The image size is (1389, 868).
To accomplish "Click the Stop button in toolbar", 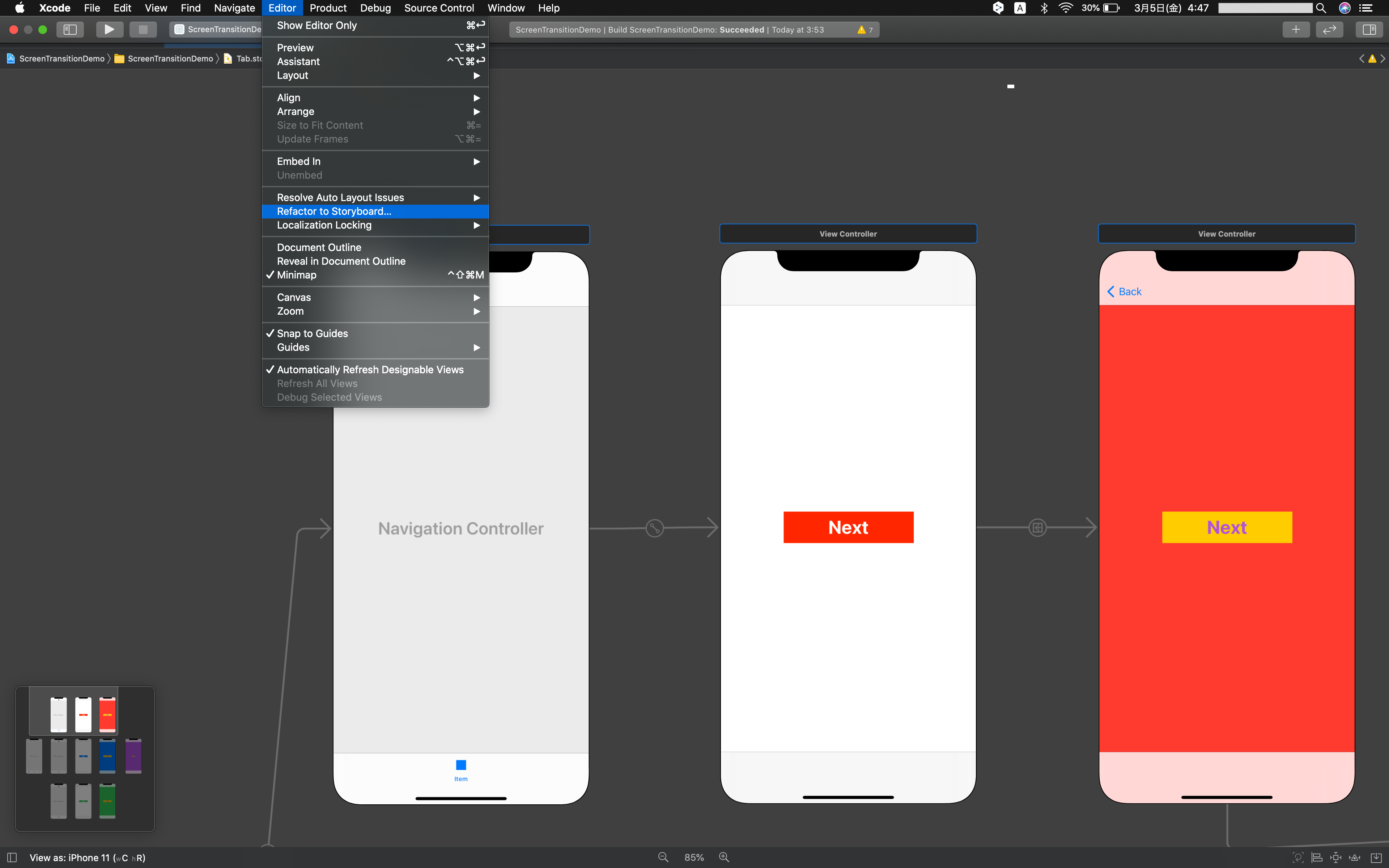I will tap(143, 29).
